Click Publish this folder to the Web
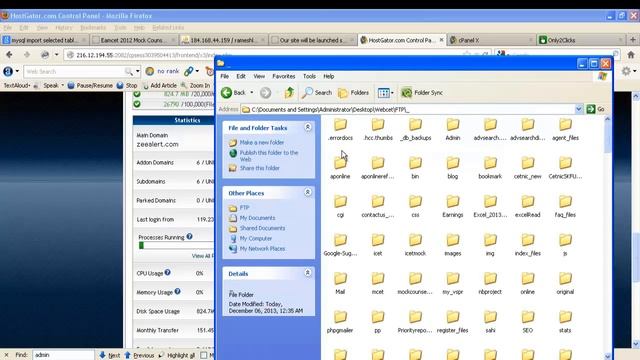Image resolution: width=640 pixels, height=360 pixels. click(269, 156)
